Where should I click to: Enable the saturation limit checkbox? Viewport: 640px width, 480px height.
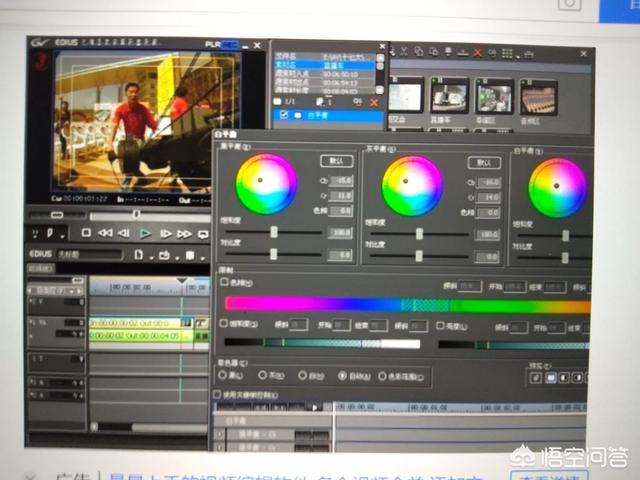pos(223,323)
